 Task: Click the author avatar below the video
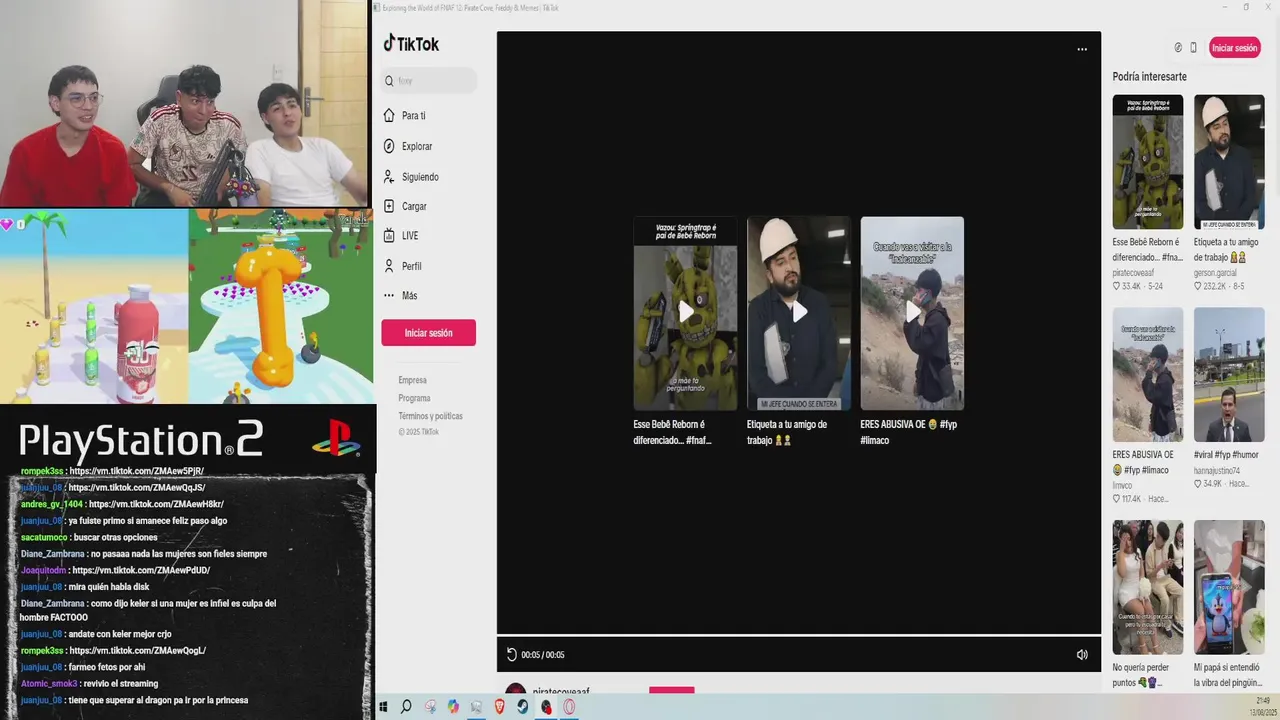click(x=515, y=689)
